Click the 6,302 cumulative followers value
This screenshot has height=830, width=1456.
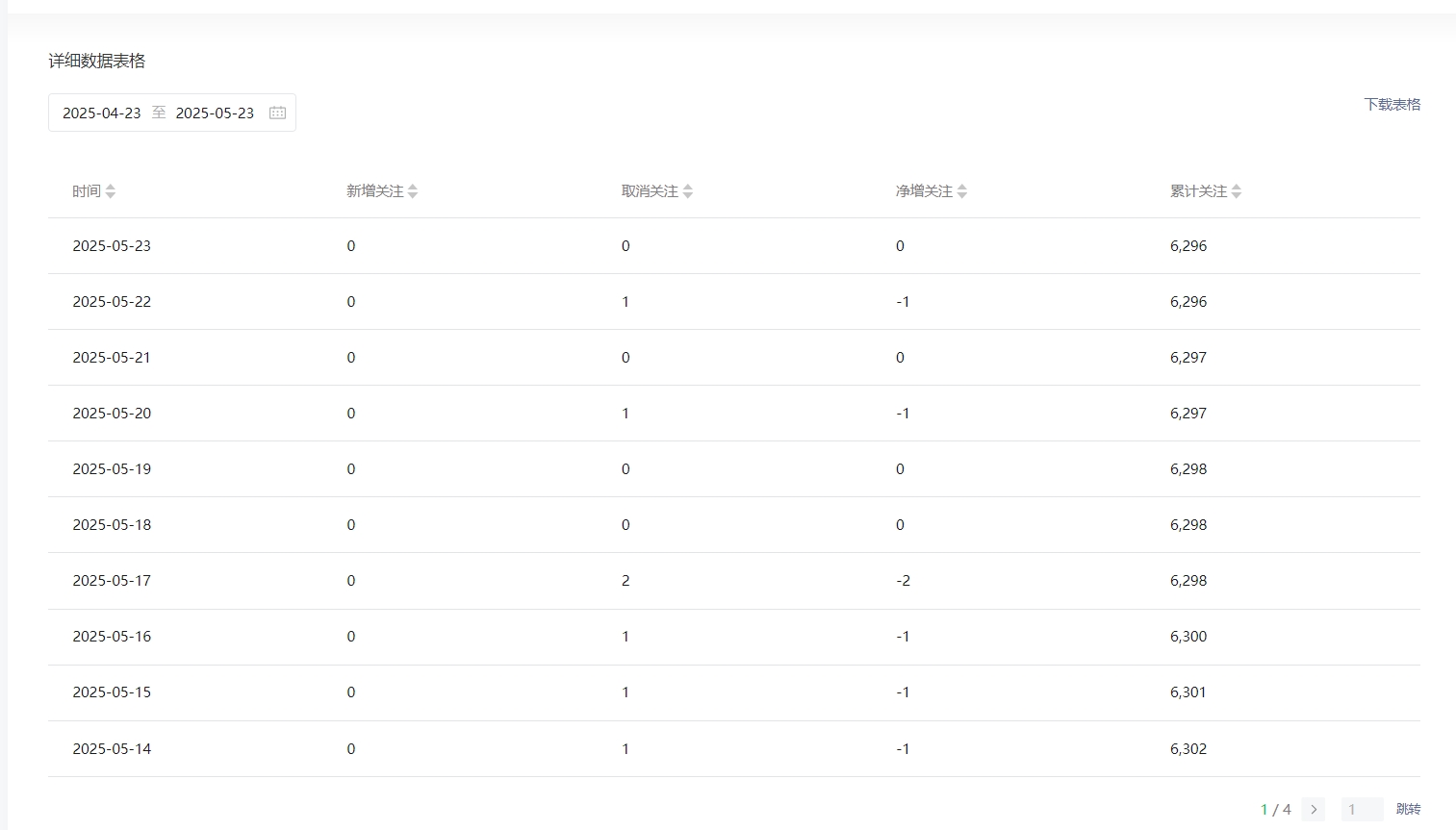[1188, 749]
